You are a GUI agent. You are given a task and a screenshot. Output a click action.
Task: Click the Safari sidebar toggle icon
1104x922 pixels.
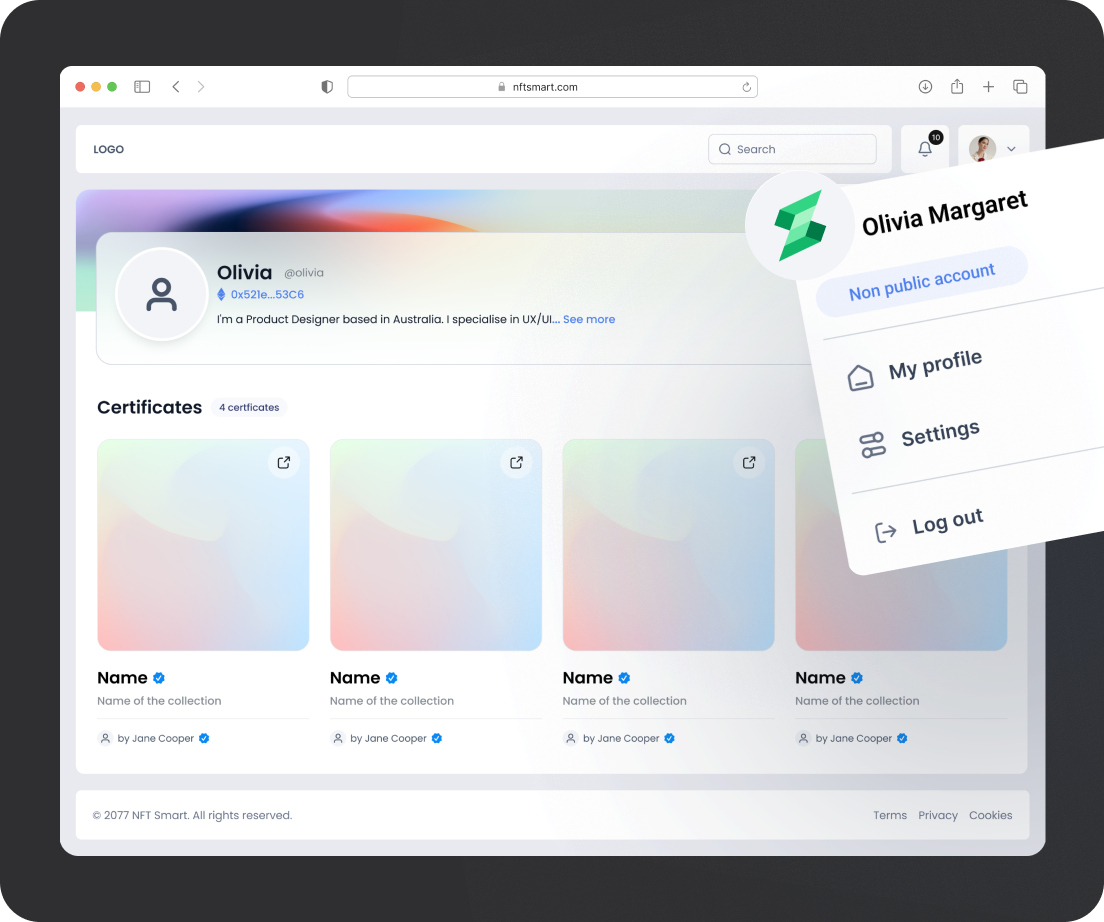point(142,87)
